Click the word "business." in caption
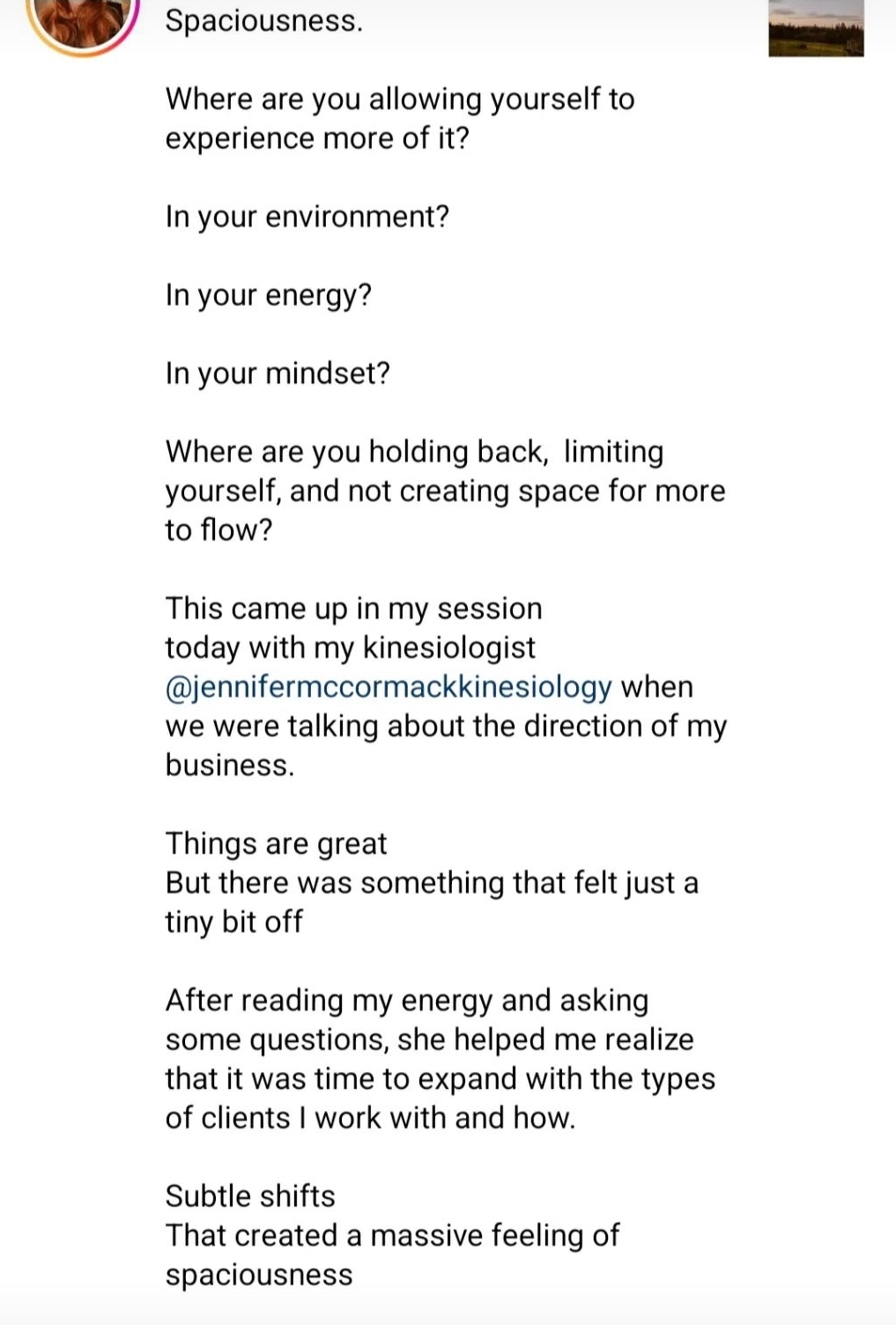 (x=229, y=765)
